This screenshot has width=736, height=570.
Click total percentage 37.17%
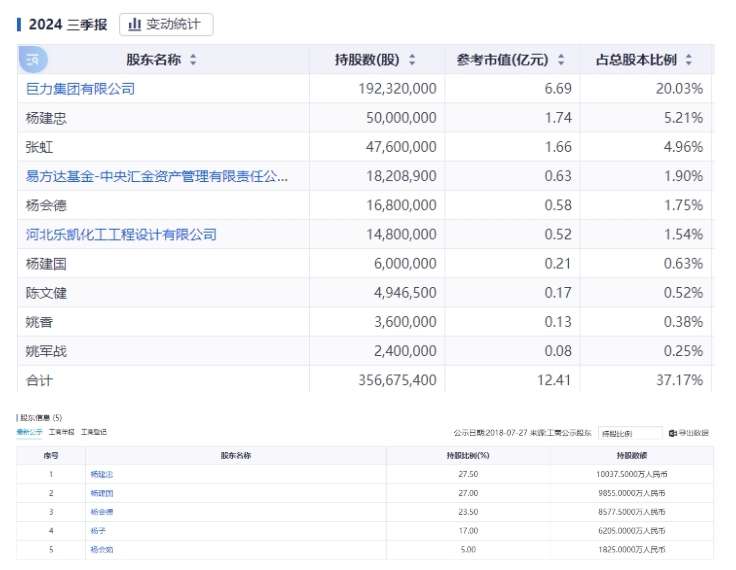(x=679, y=380)
